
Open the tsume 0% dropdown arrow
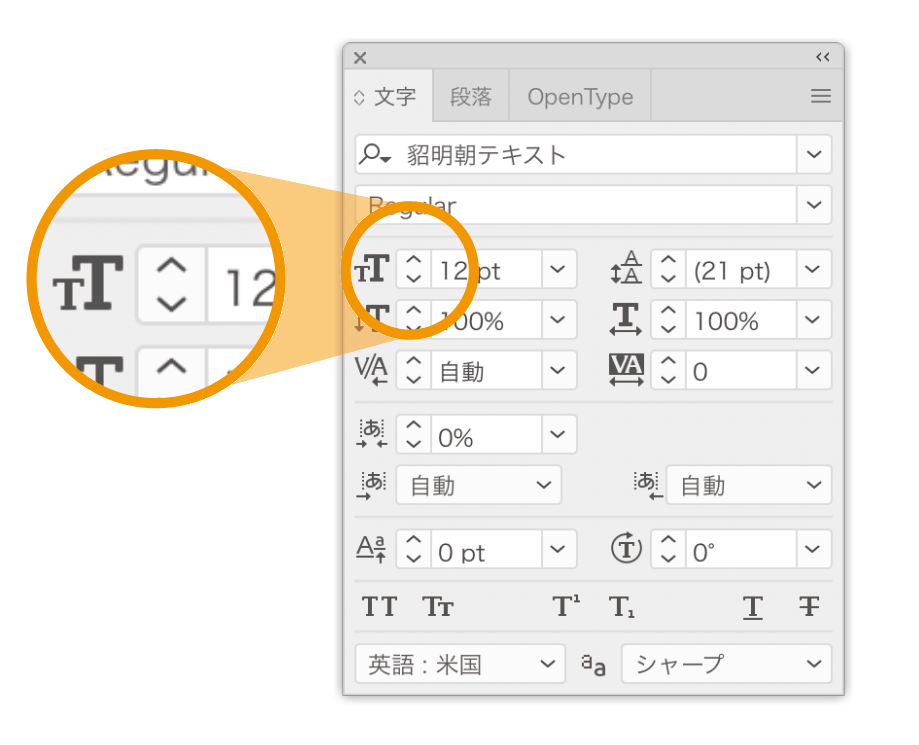[558, 434]
